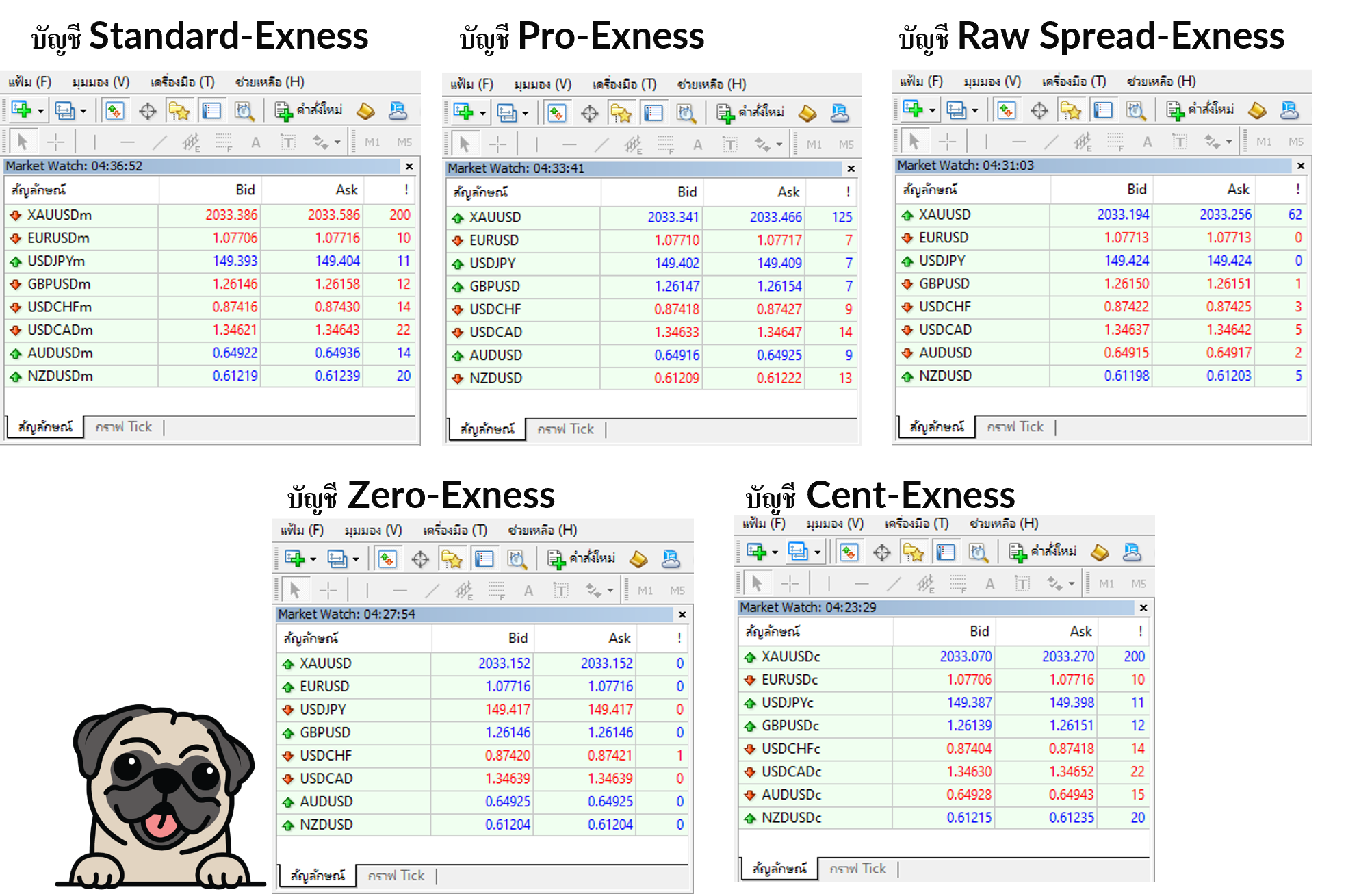The image size is (1372, 894).
Task: Click คำสั่งใหม่ New Order button in Standard-Exness
Action: click(309, 110)
